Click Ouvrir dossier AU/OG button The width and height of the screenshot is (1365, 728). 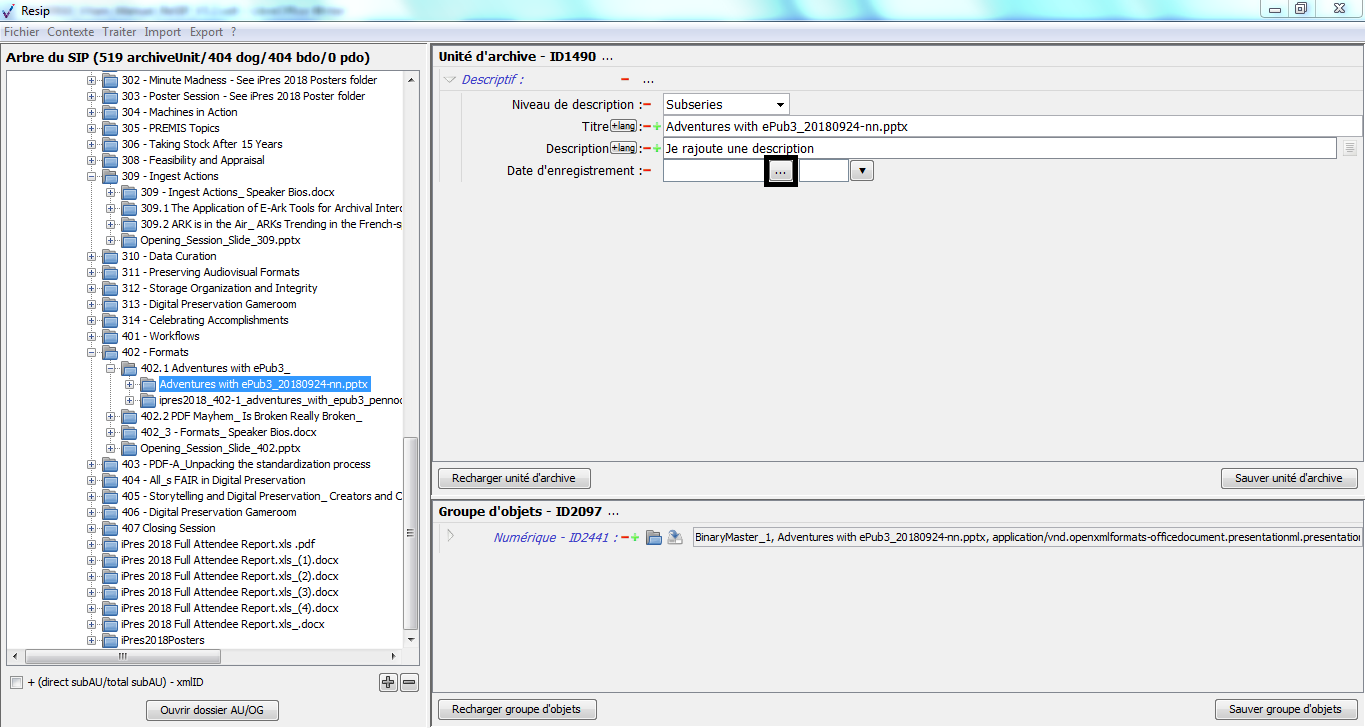point(212,710)
